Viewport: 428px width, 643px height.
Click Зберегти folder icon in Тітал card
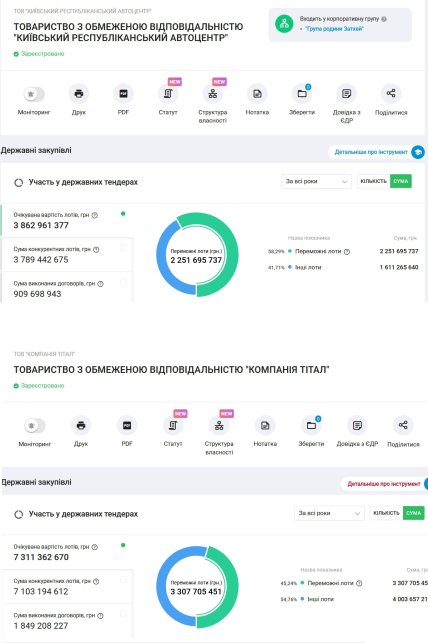311,425
